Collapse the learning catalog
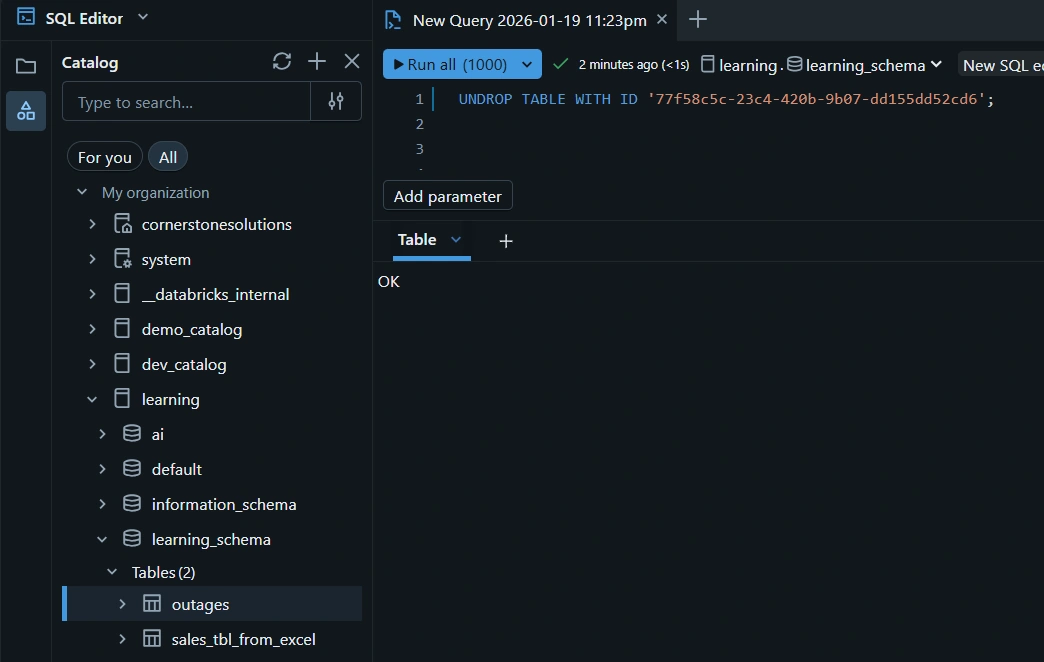1044x662 pixels. tap(93, 400)
